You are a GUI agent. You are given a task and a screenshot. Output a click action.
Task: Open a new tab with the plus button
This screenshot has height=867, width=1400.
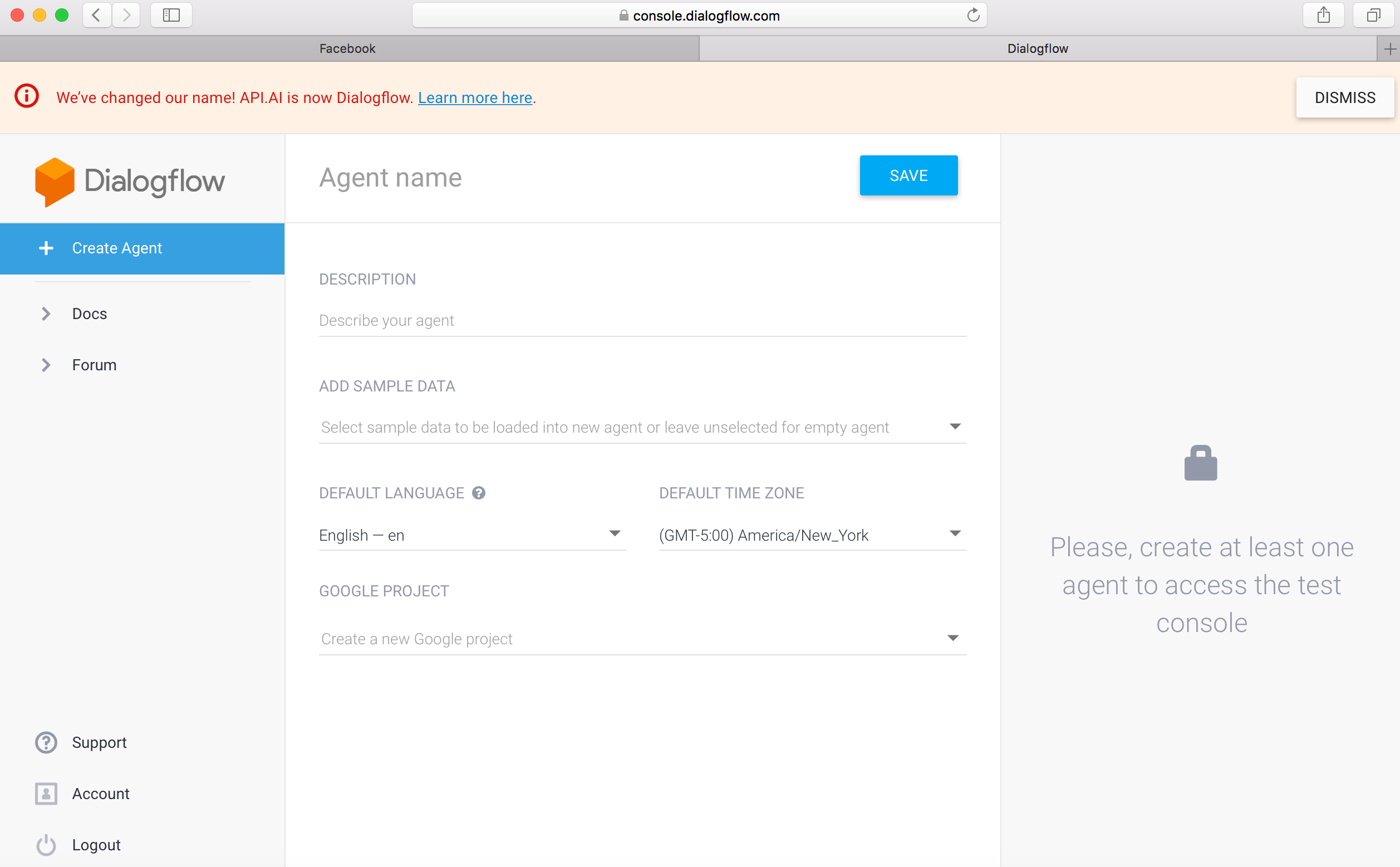pos(1389,50)
